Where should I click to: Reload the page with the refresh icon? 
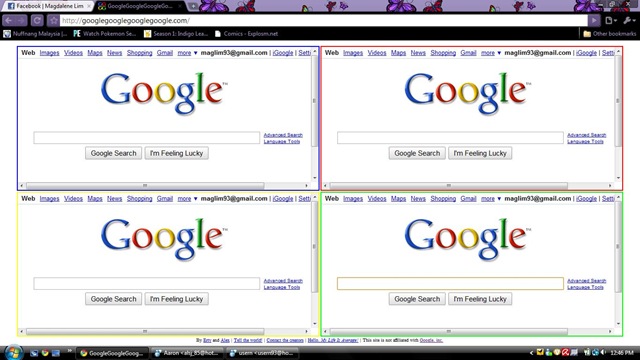click(x=37, y=20)
